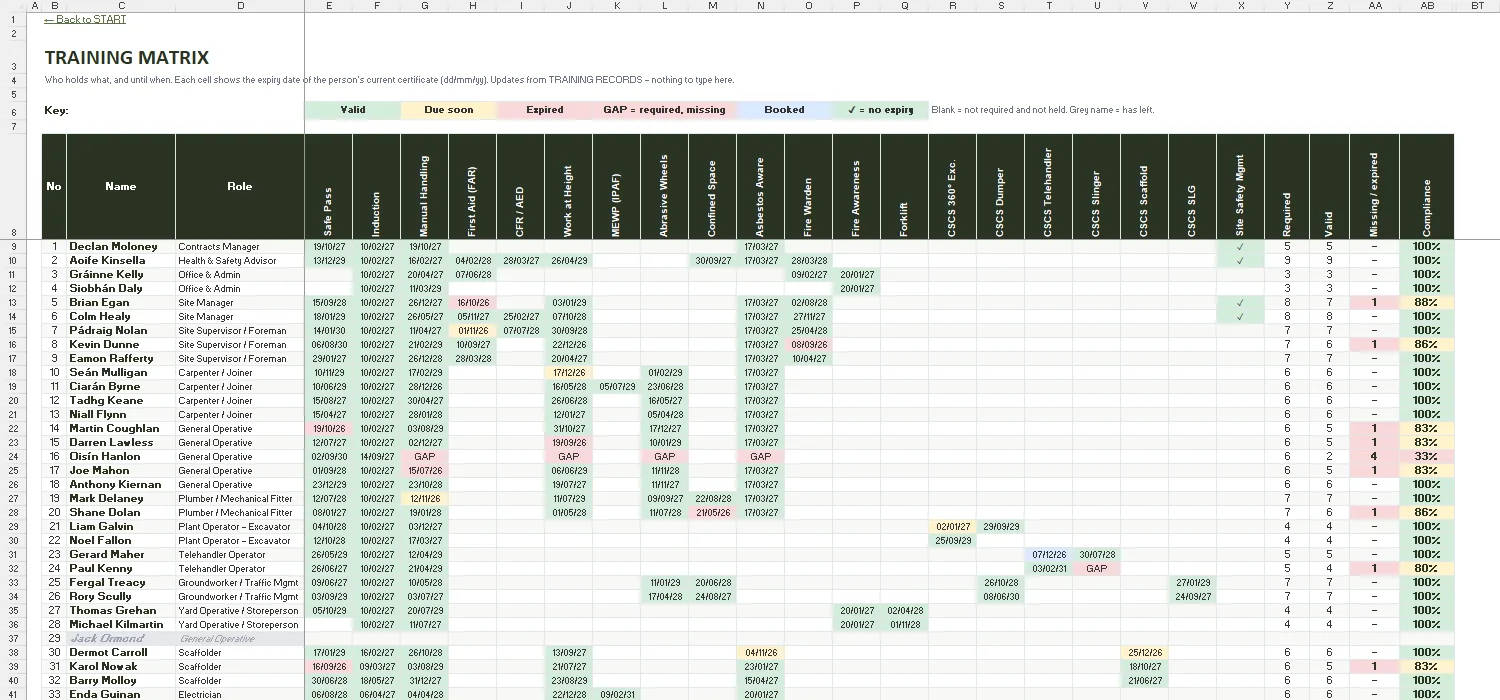Click the First Aid (FAR) column heading

(472, 186)
